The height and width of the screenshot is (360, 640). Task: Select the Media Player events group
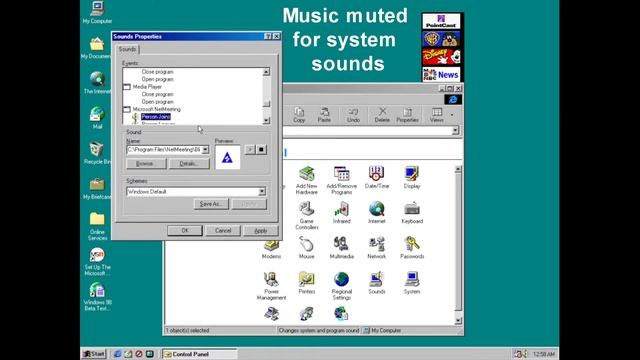point(147,87)
